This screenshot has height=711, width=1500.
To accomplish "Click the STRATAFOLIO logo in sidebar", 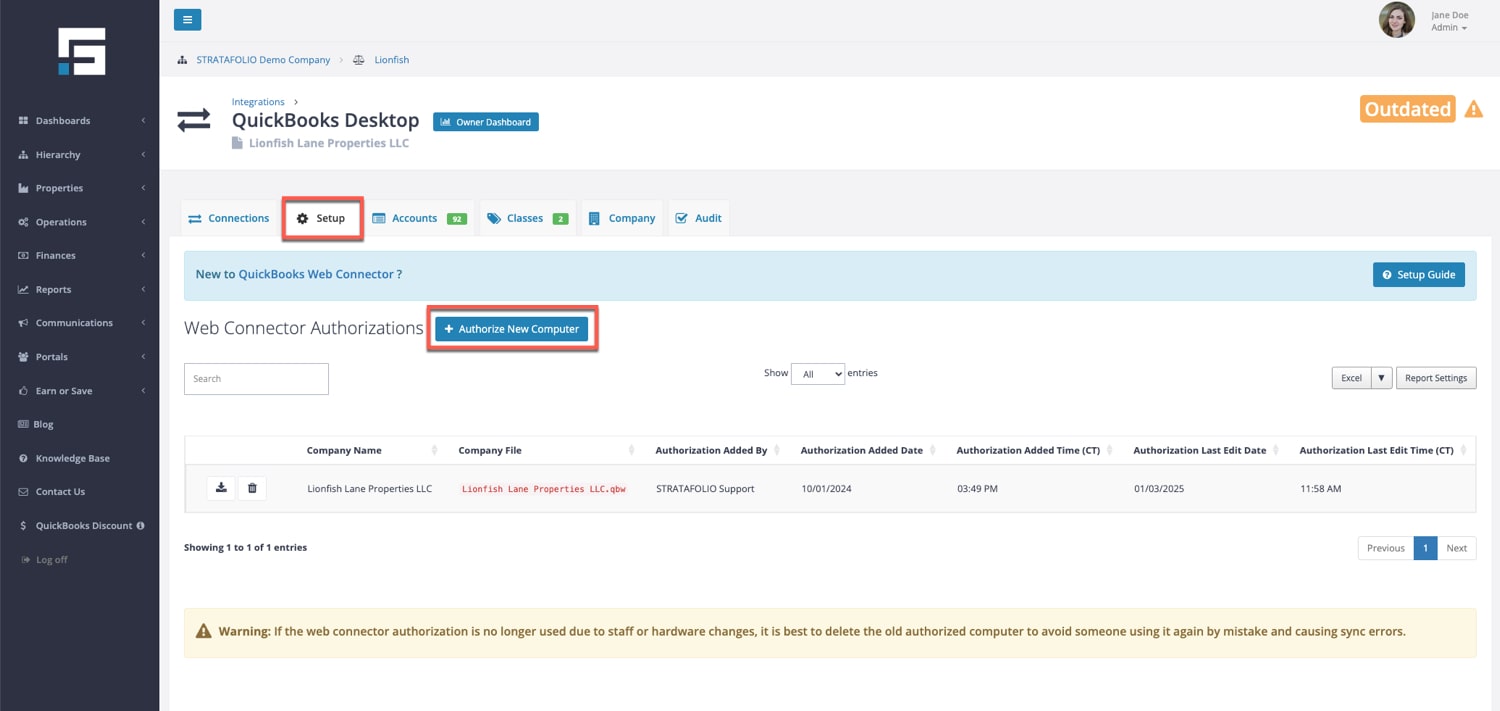I will 81,51.
